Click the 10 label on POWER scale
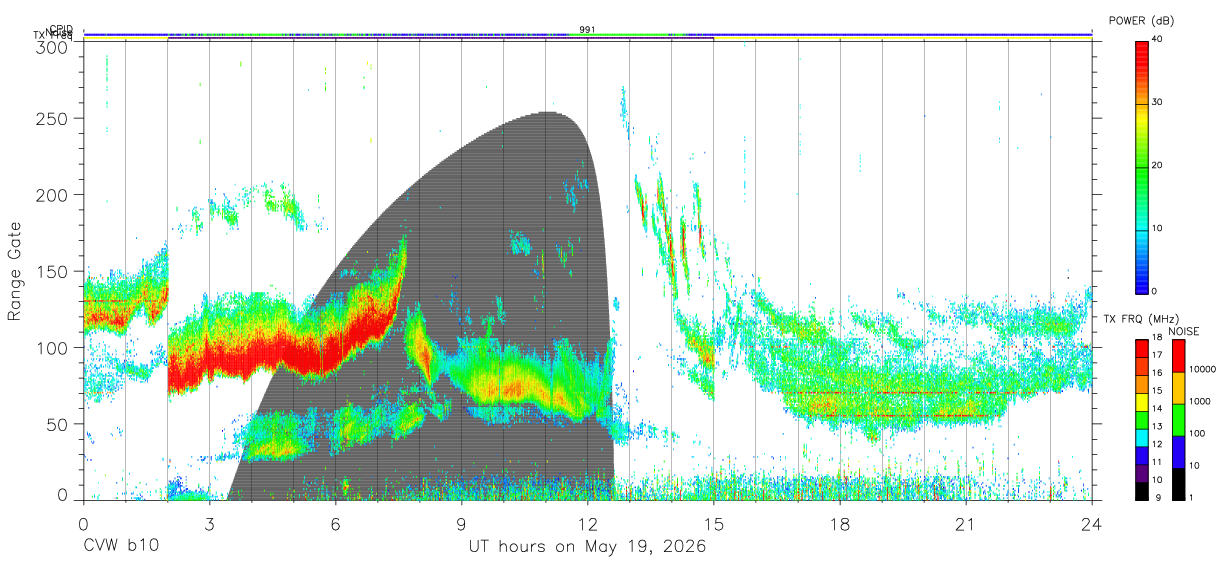The height and width of the screenshot is (567, 1228). 1157,229
